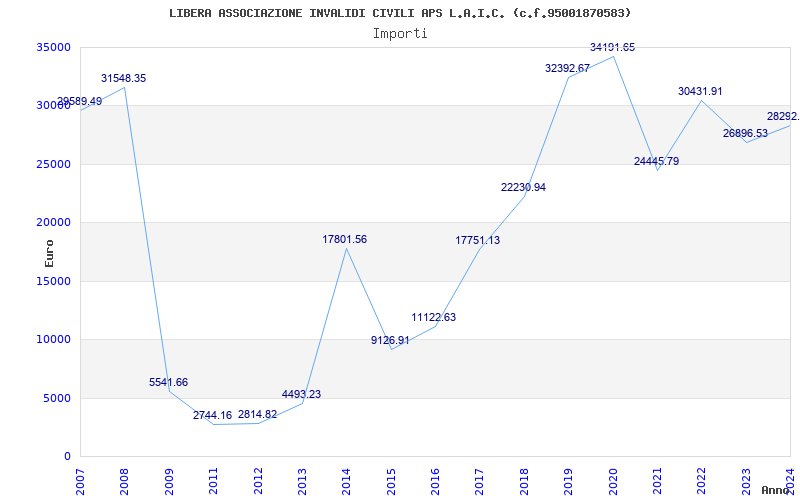Click the 24445.79 data label
Image resolution: width=800 pixels, height=500 pixels.
656,161
